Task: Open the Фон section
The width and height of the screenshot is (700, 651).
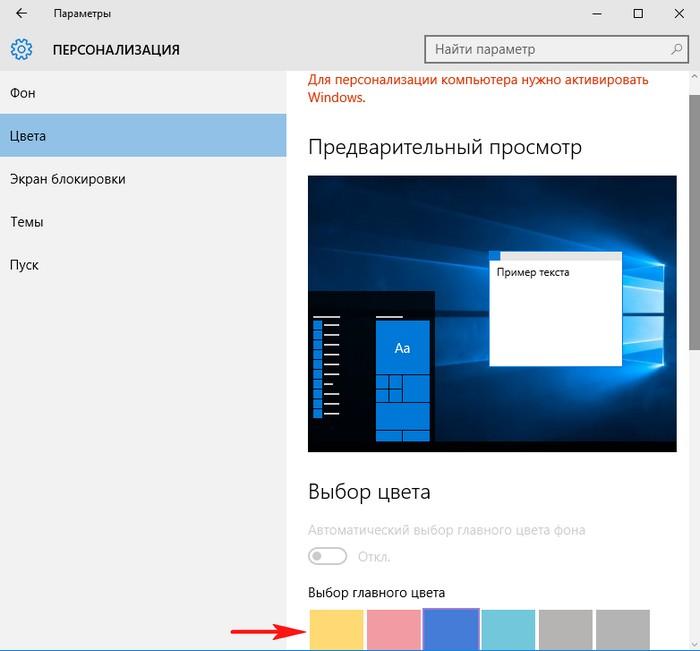Action: point(143,93)
